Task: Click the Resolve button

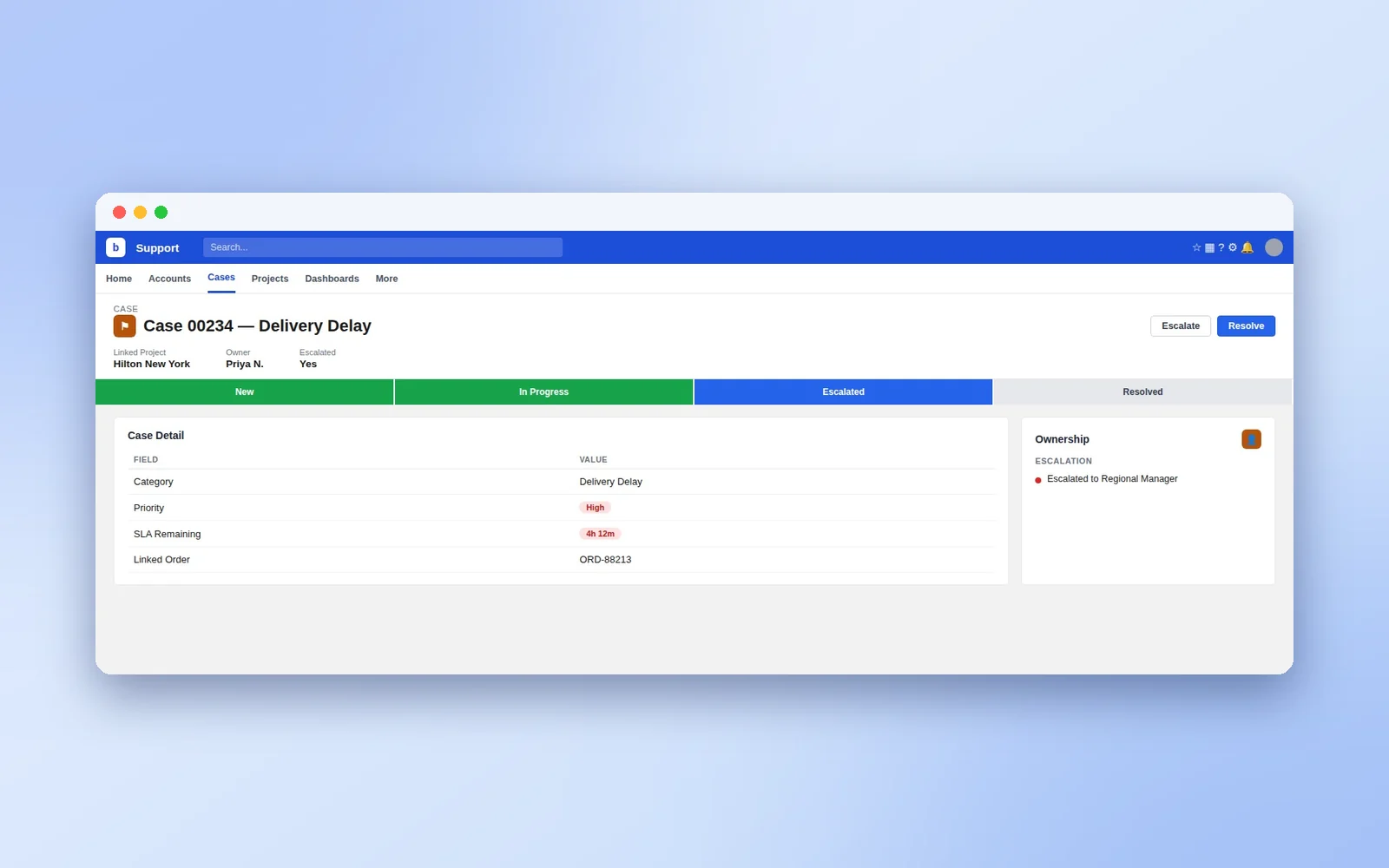Action: [1246, 325]
